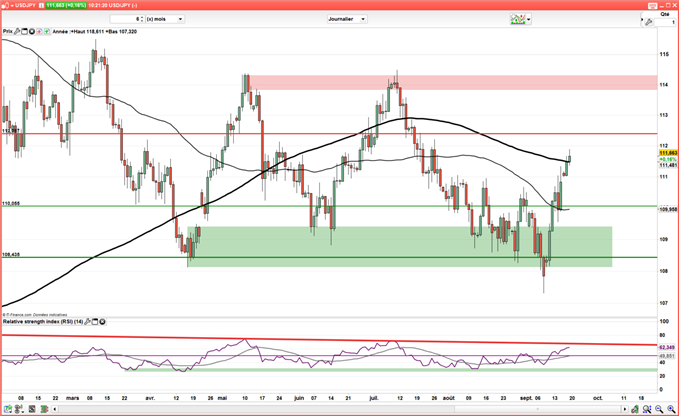Click the 111,481 axis label
The width and height of the screenshot is (679, 416).
[668, 165]
